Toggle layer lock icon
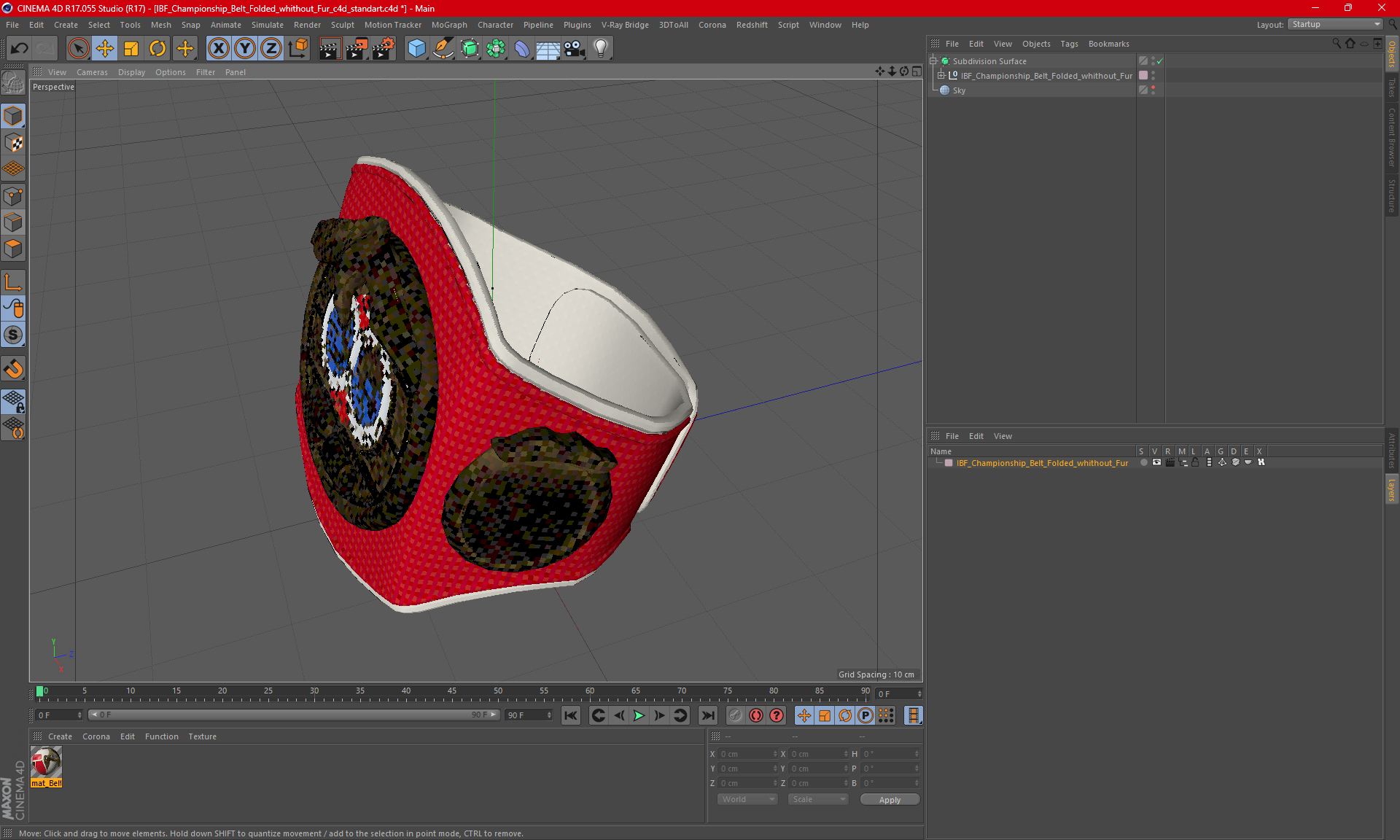This screenshot has width=1400, height=840. click(x=1196, y=462)
